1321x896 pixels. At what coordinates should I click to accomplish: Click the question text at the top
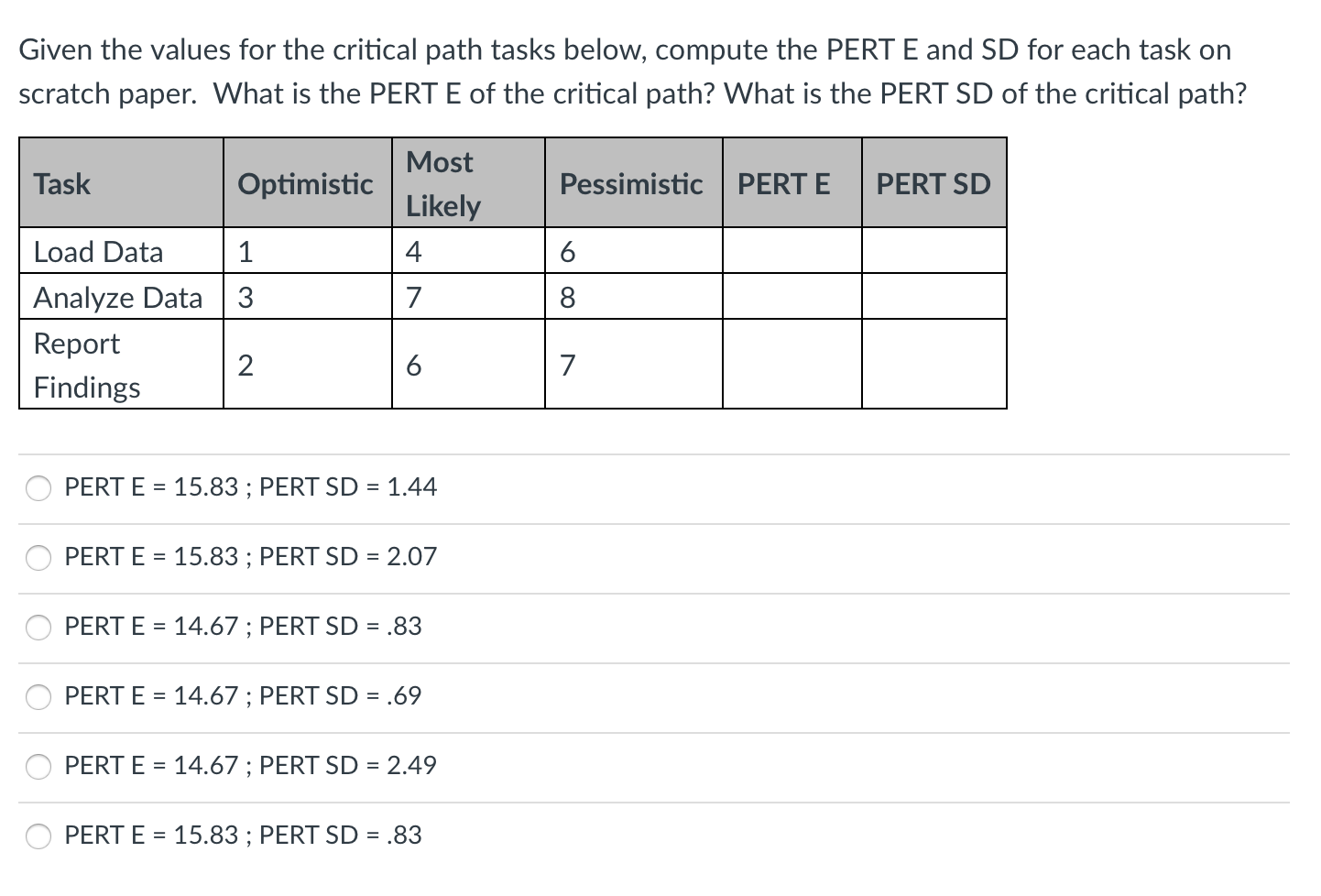pos(632,71)
